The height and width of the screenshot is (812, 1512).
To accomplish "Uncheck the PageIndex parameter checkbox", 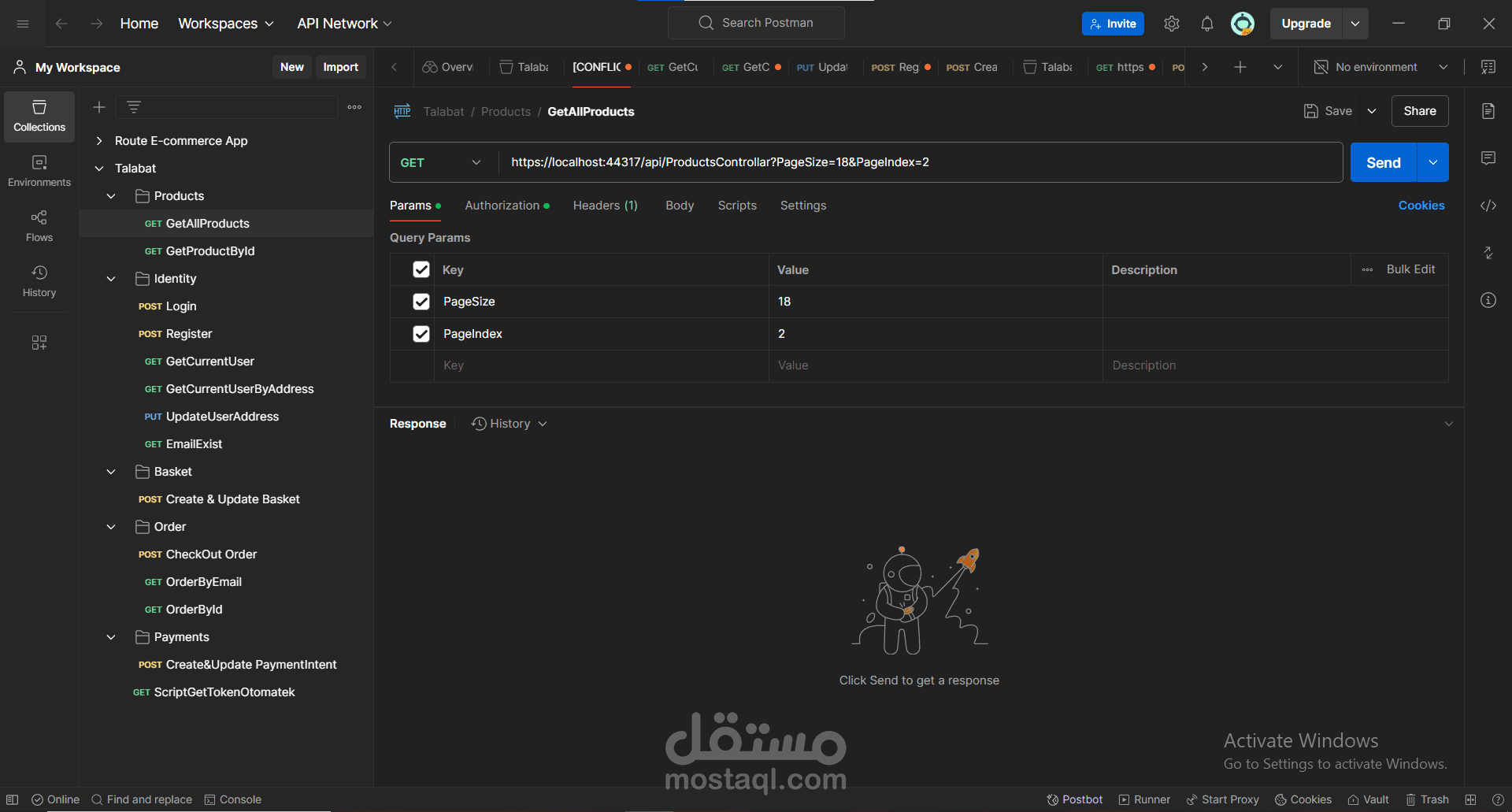I will [x=421, y=334].
